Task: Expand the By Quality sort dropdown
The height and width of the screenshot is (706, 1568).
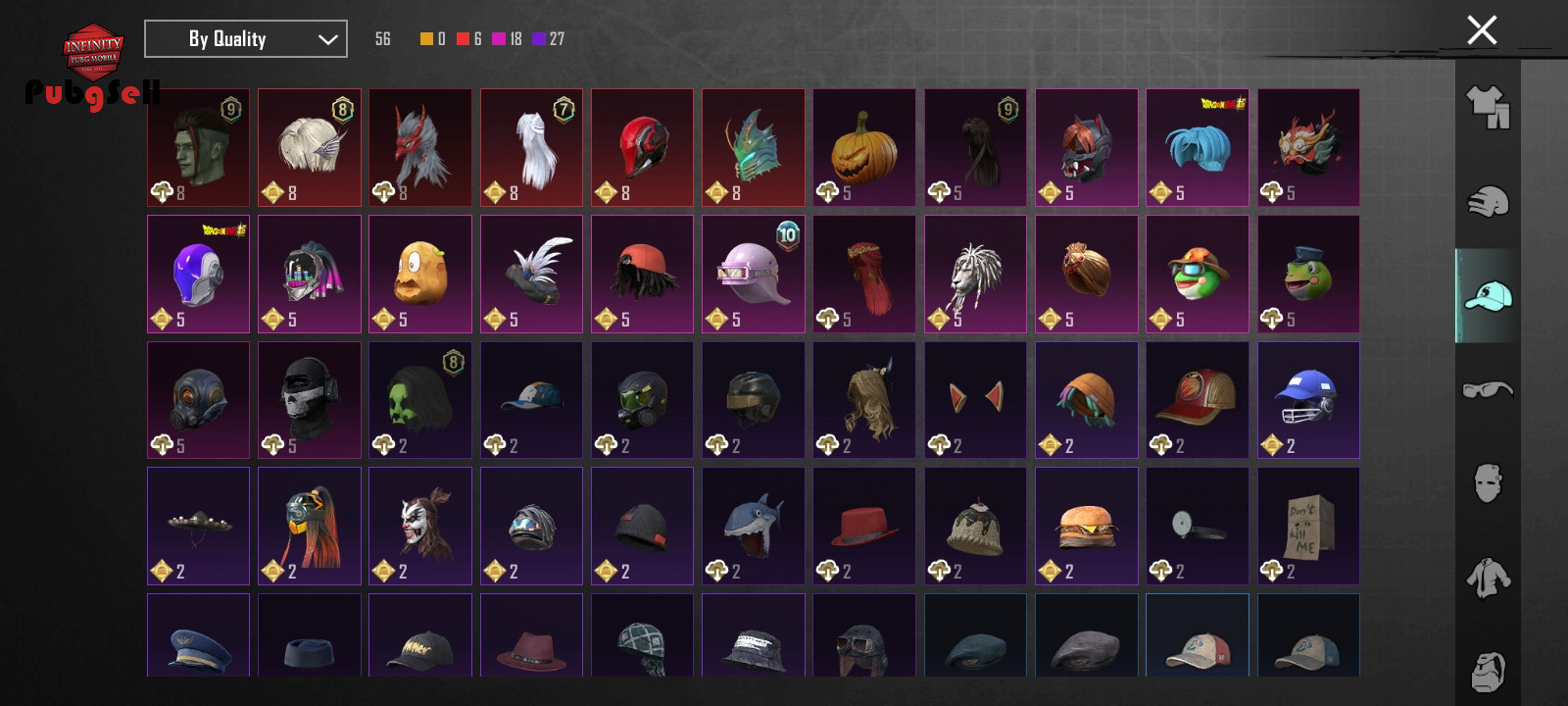Action: click(246, 39)
